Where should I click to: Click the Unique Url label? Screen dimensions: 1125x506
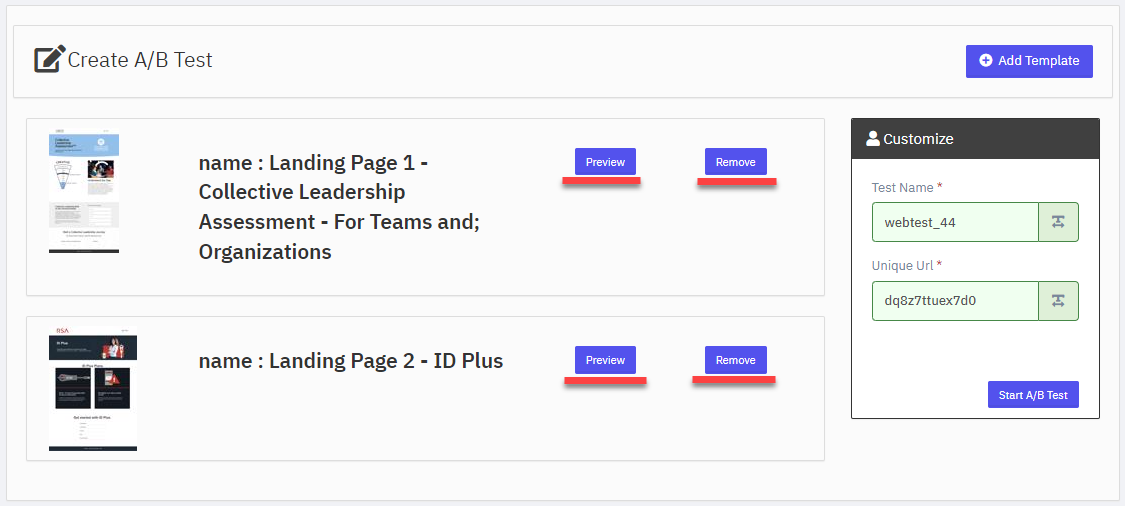[x=903, y=266]
